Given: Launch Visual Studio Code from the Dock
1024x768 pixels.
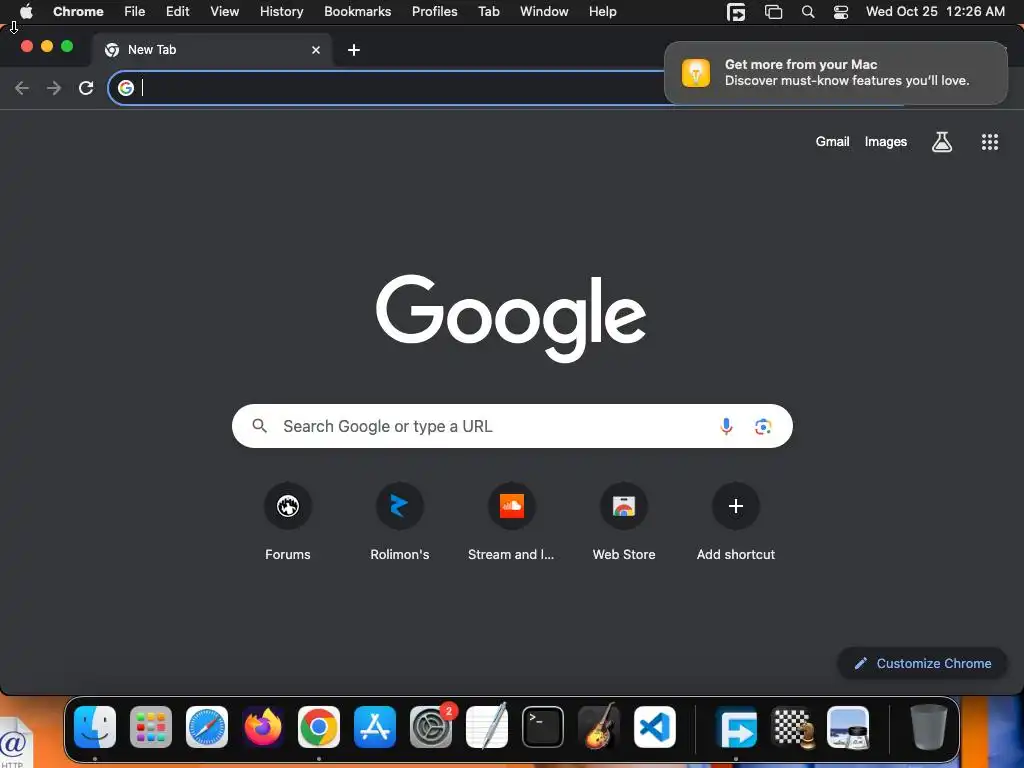Looking at the screenshot, I should click(655, 727).
